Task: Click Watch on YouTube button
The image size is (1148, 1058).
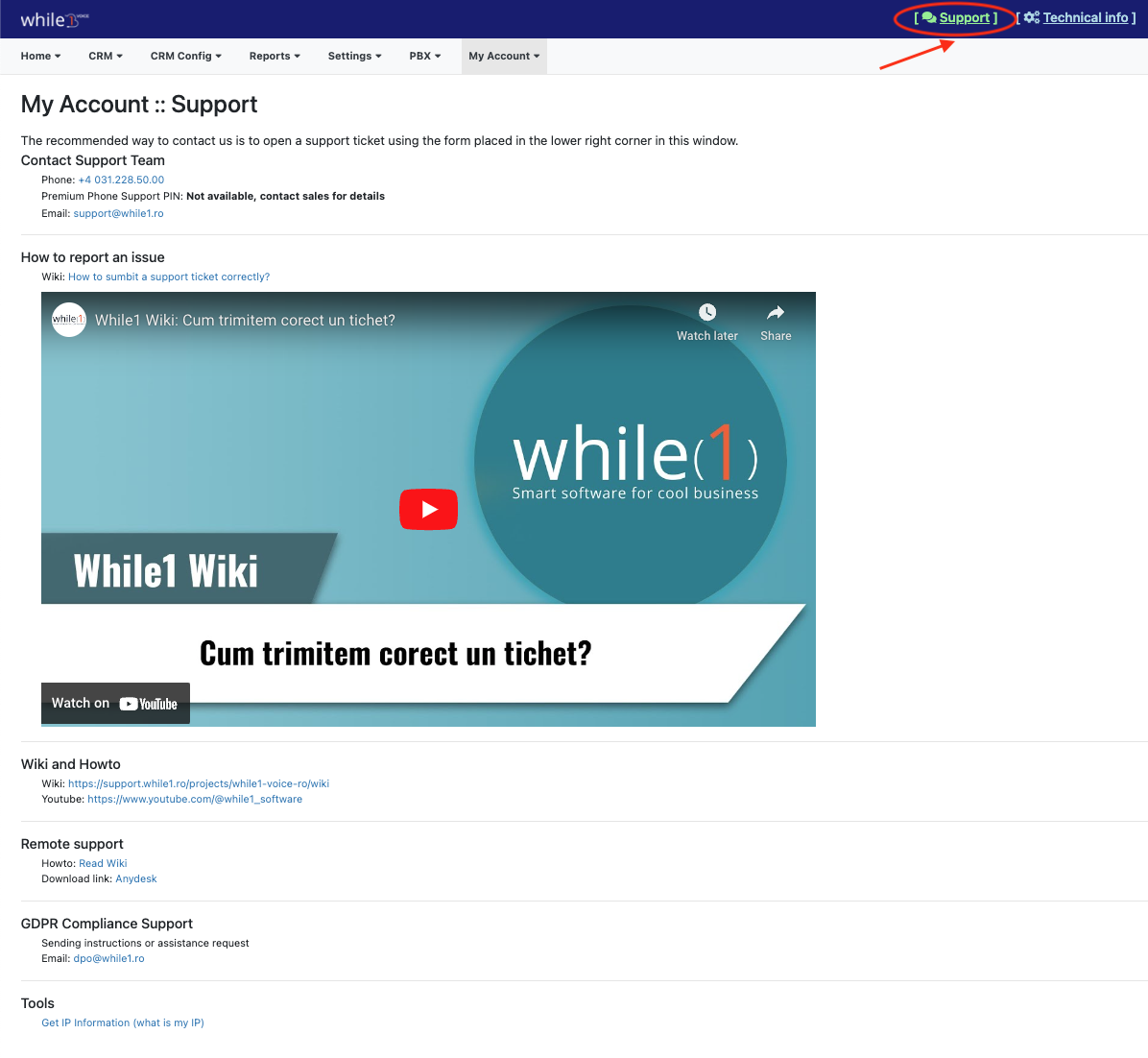Action: (x=115, y=704)
